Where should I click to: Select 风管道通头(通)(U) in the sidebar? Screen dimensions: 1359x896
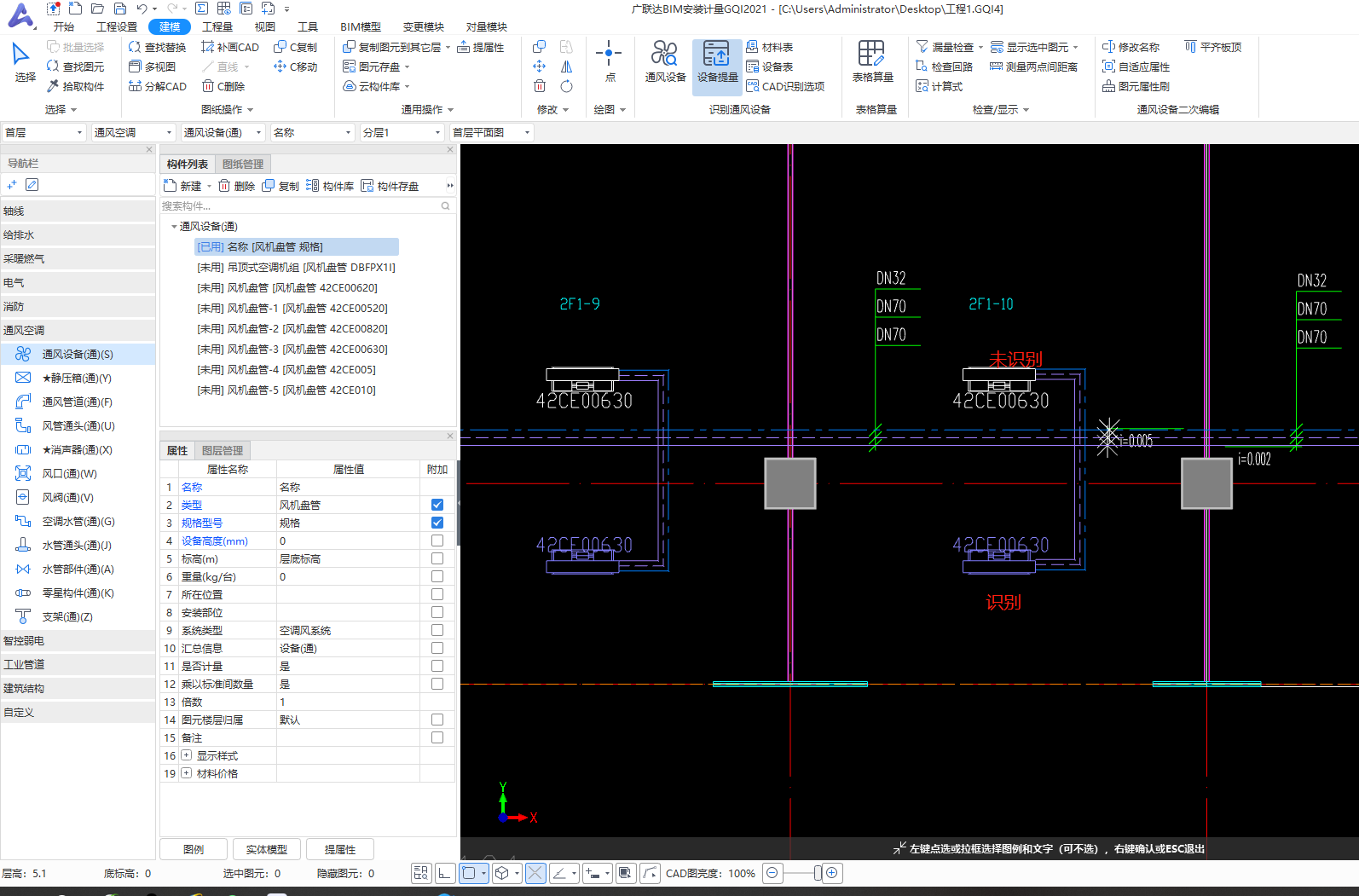coord(78,425)
